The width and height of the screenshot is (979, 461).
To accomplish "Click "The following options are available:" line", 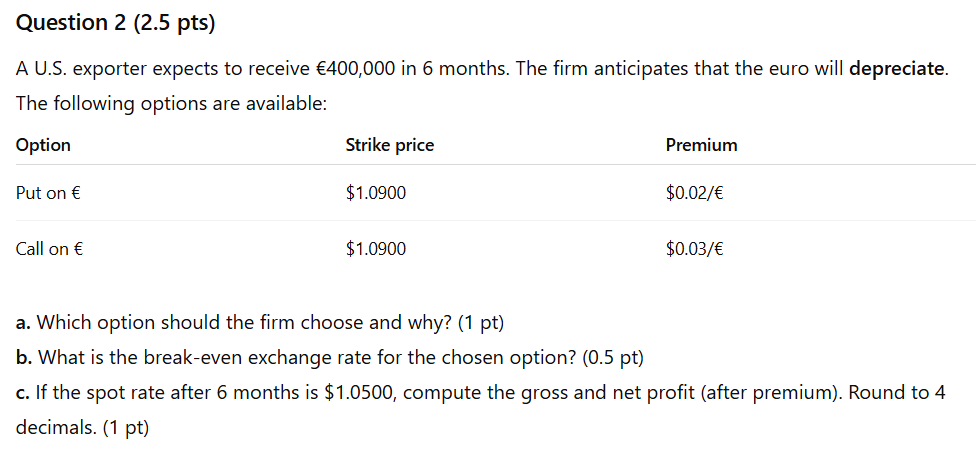I will point(171,103).
